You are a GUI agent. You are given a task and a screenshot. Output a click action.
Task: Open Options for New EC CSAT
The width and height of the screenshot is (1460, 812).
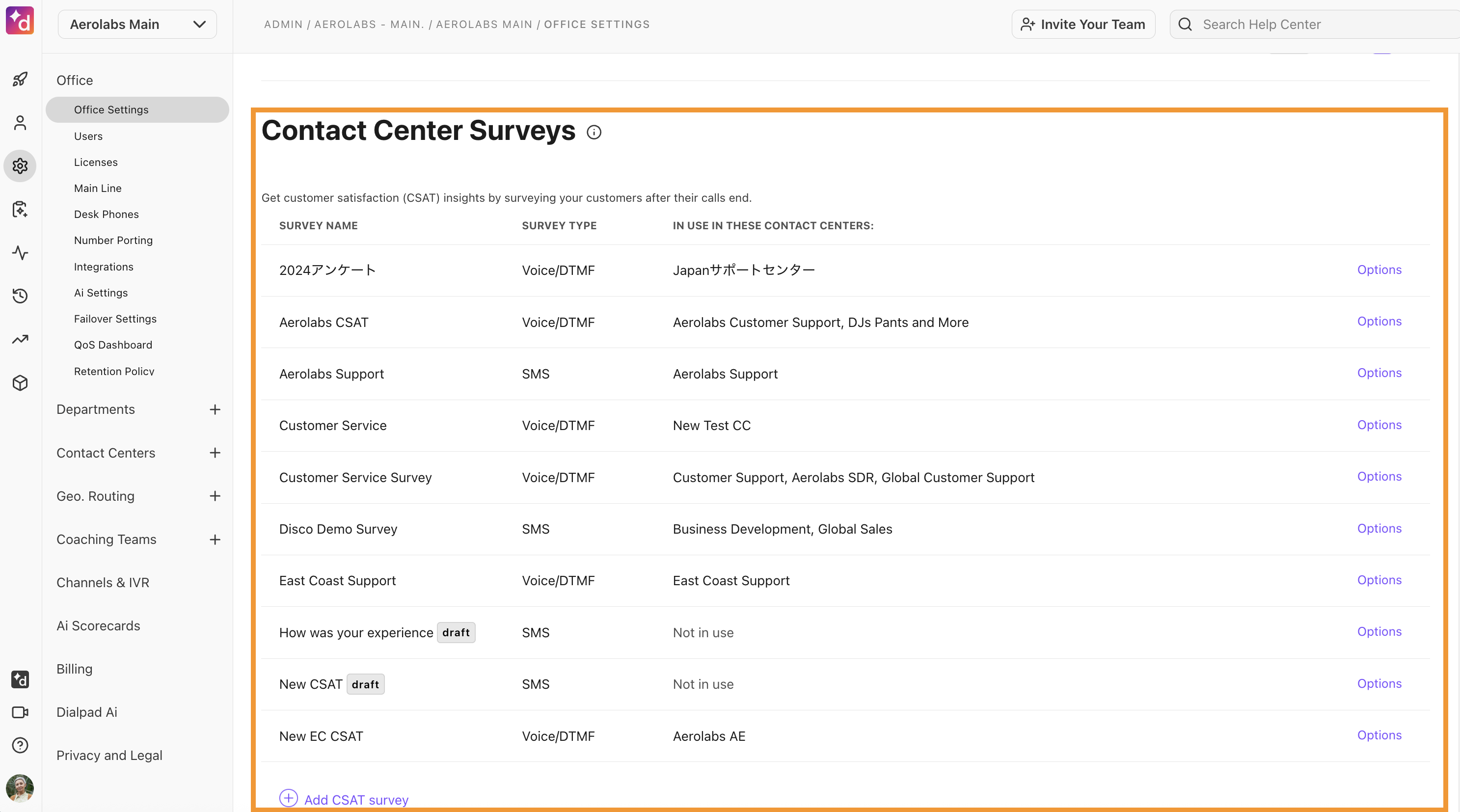(1379, 735)
